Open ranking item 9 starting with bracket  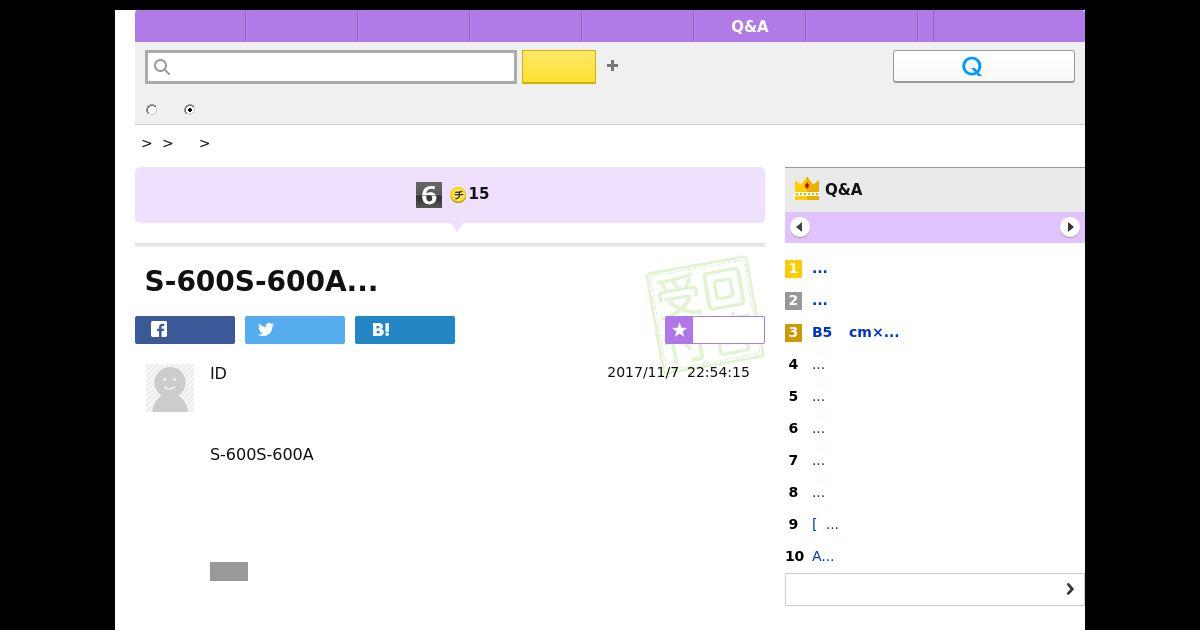[825, 525]
